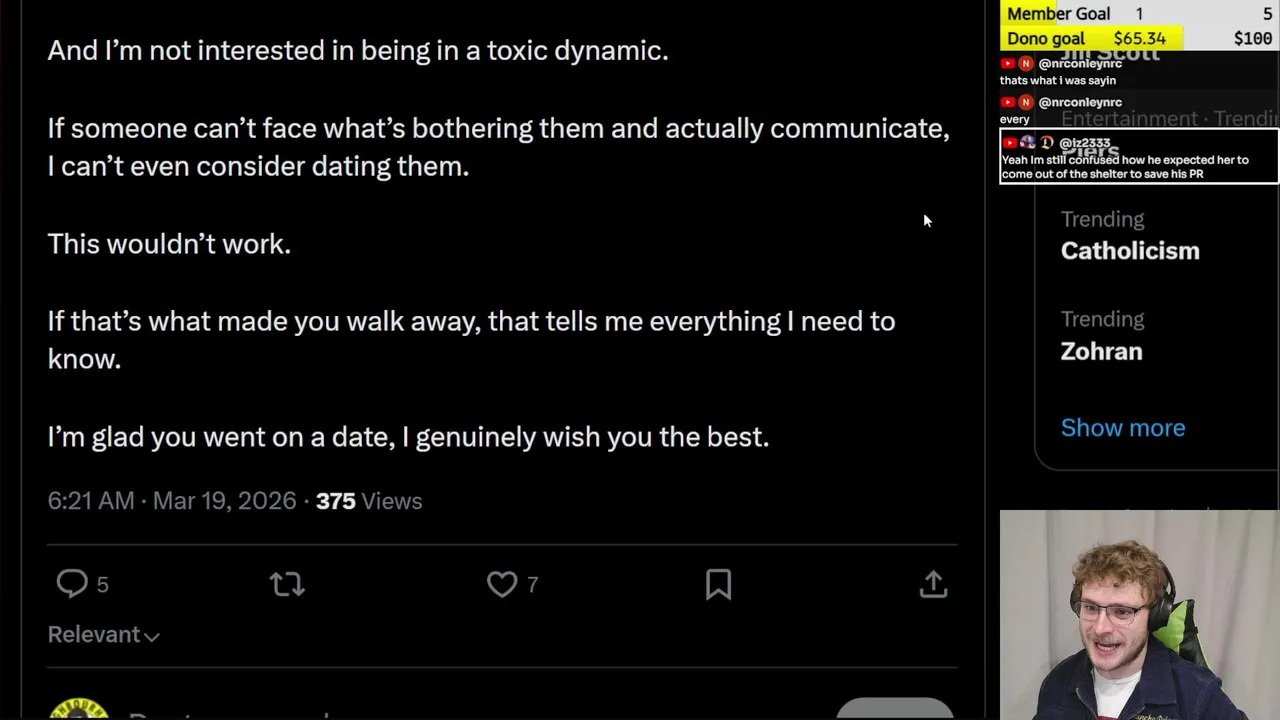This screenshot has width=1280, height=720.
Task: Expand the Relevant replies sort dropdown
Action: (x=103, y=635)
